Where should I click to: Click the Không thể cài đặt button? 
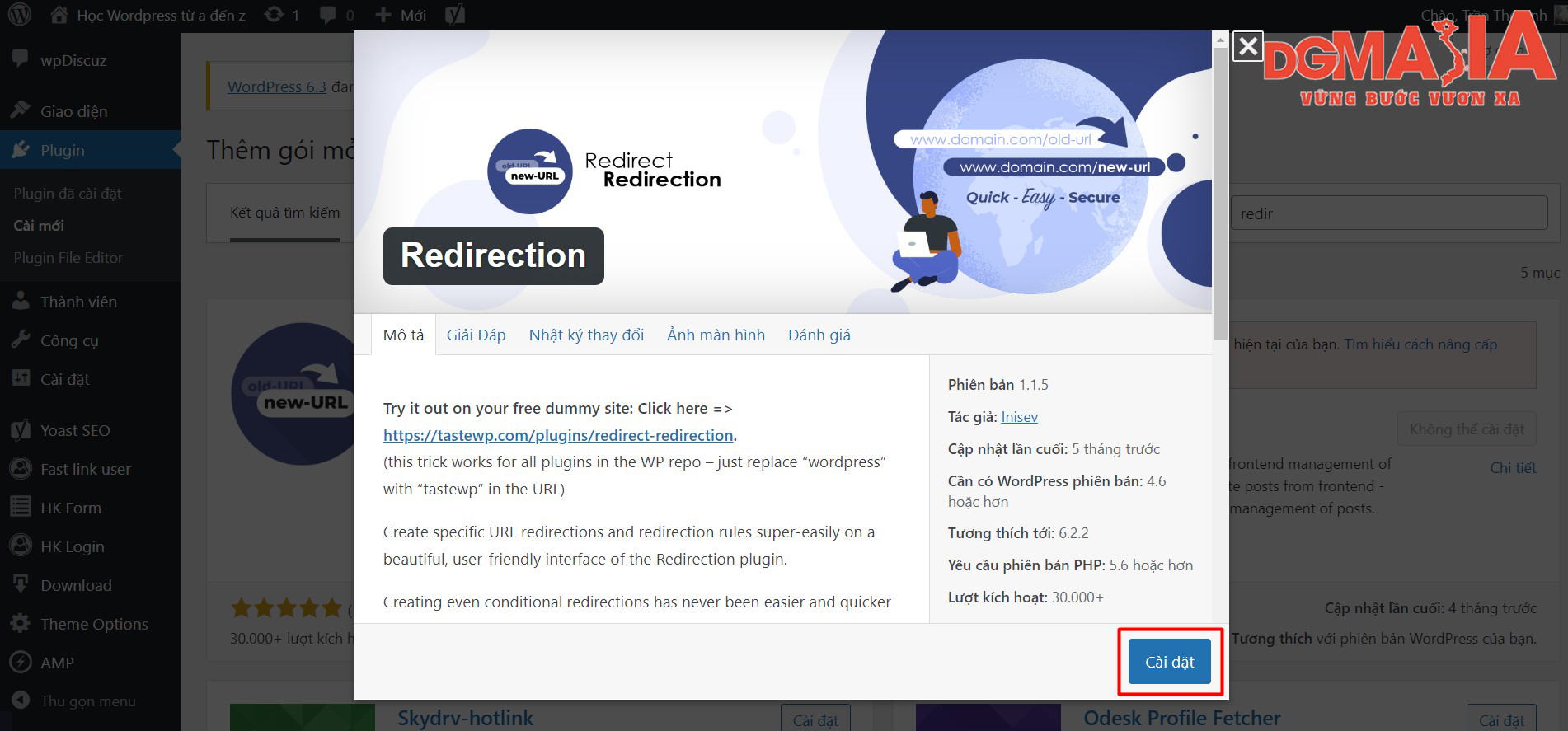[1467, 429]
